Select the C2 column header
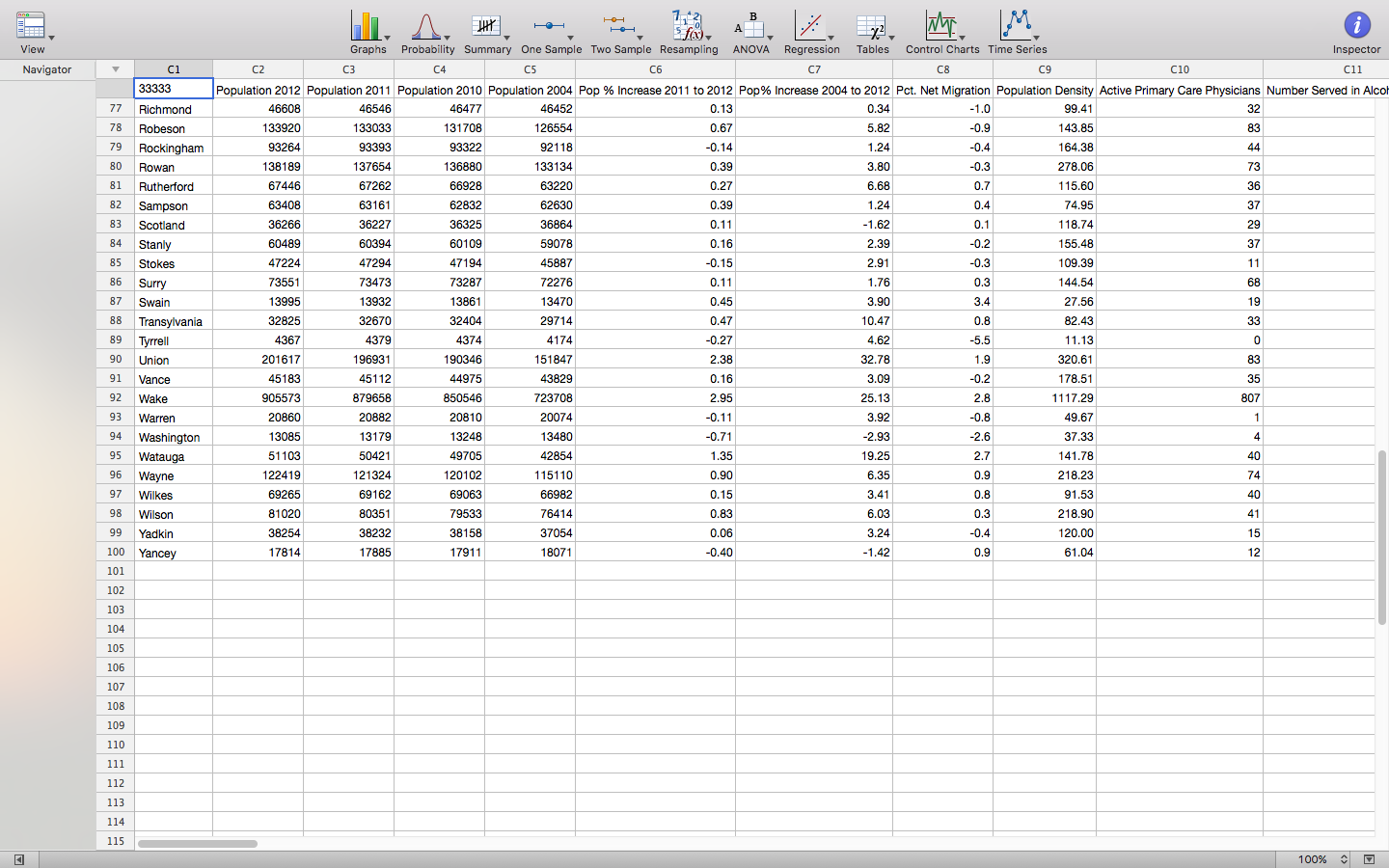1389x868 pixels. 258,69
